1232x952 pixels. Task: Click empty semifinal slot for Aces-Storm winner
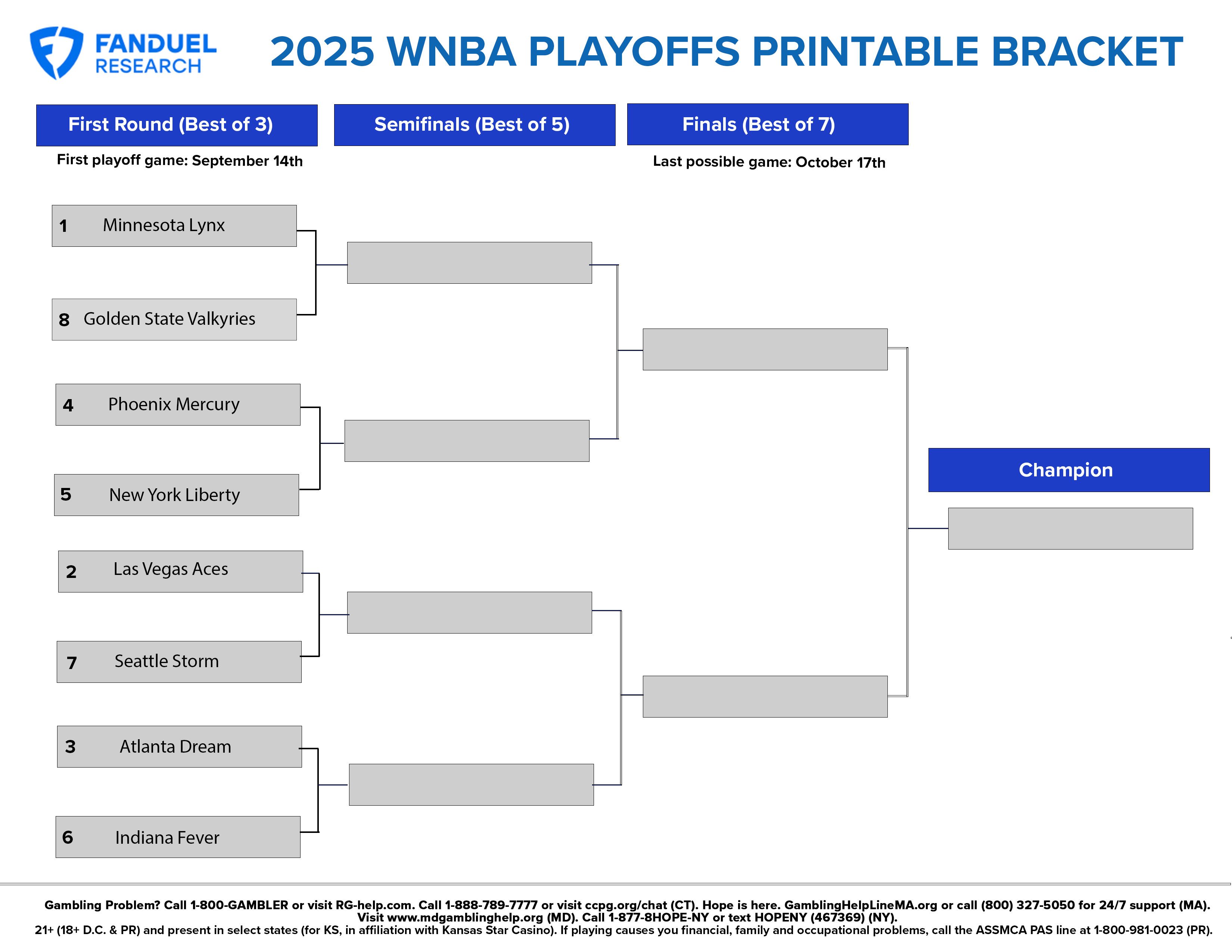tap(469, 613)
